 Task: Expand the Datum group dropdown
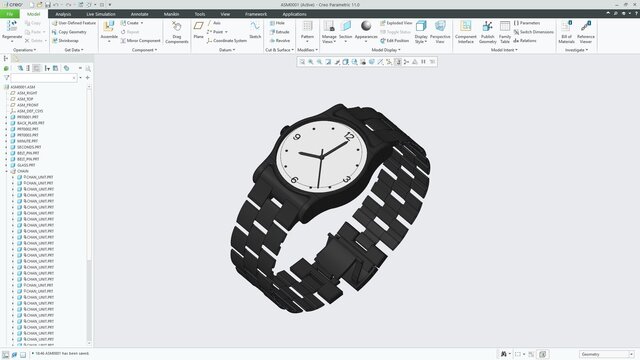click(x=227, y=50)
